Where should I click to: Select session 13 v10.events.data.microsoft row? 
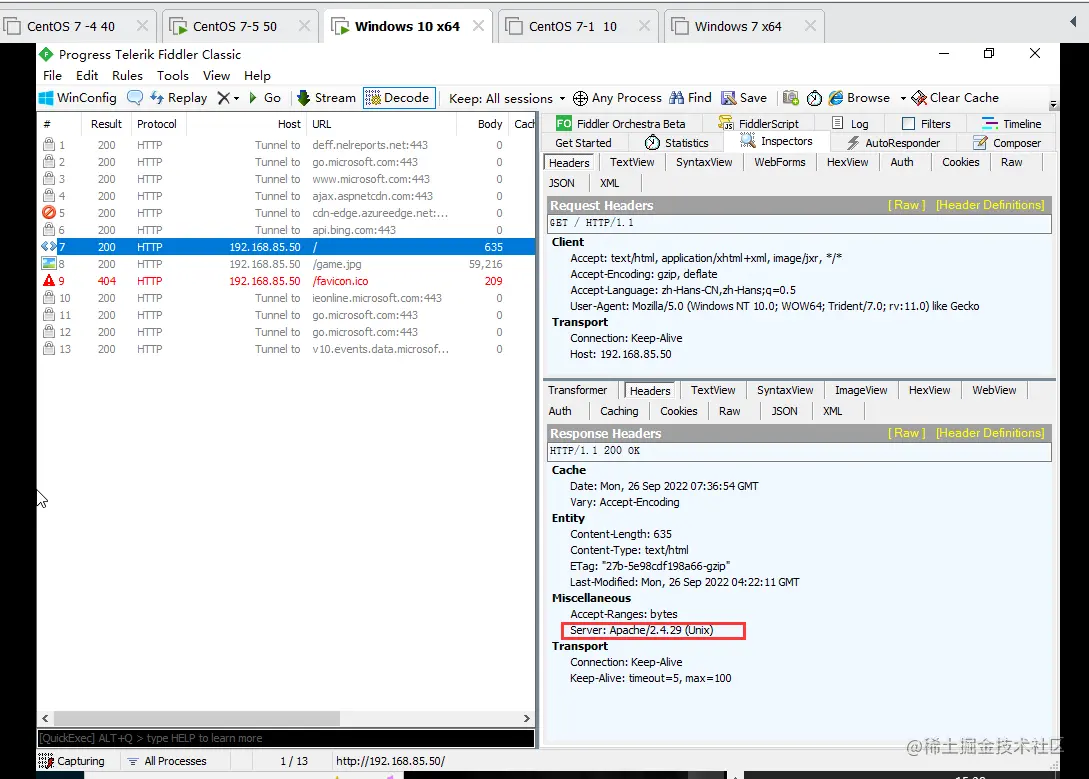[286, 349]
